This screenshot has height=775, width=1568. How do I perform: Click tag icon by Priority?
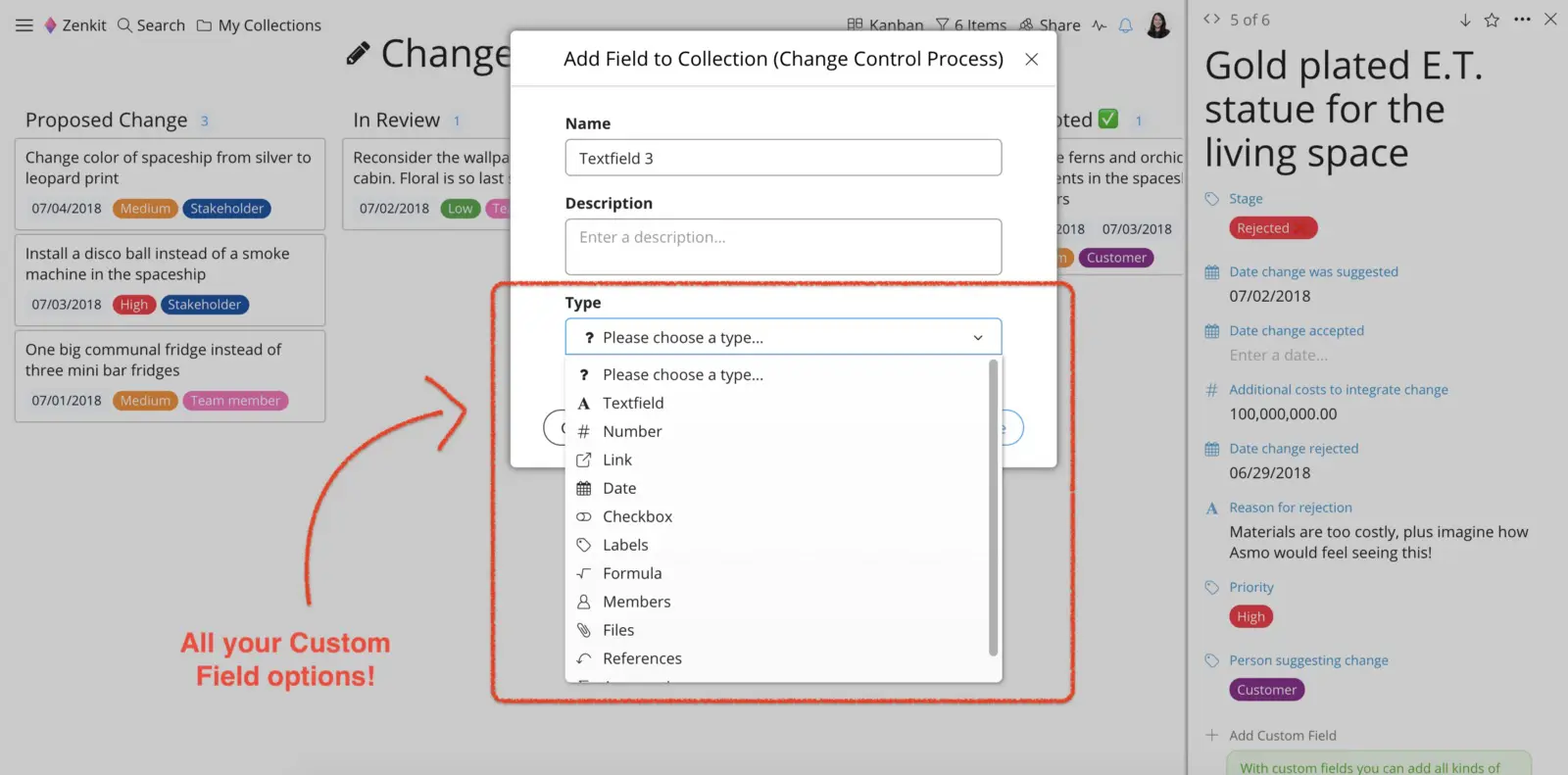pos(1211,587)
